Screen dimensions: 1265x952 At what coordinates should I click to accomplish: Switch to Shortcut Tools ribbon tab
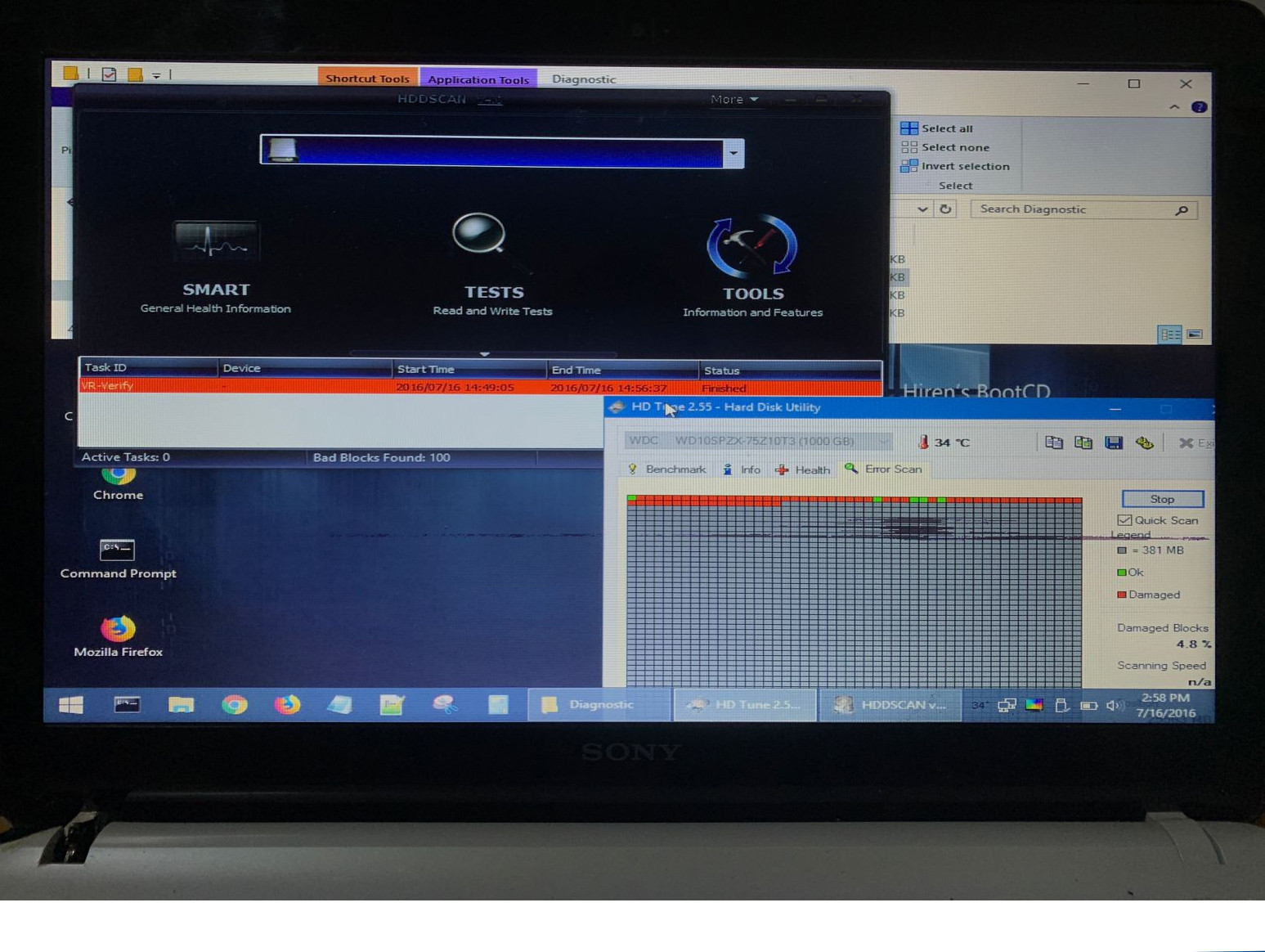pyautogui.click(x=367, y=79)
